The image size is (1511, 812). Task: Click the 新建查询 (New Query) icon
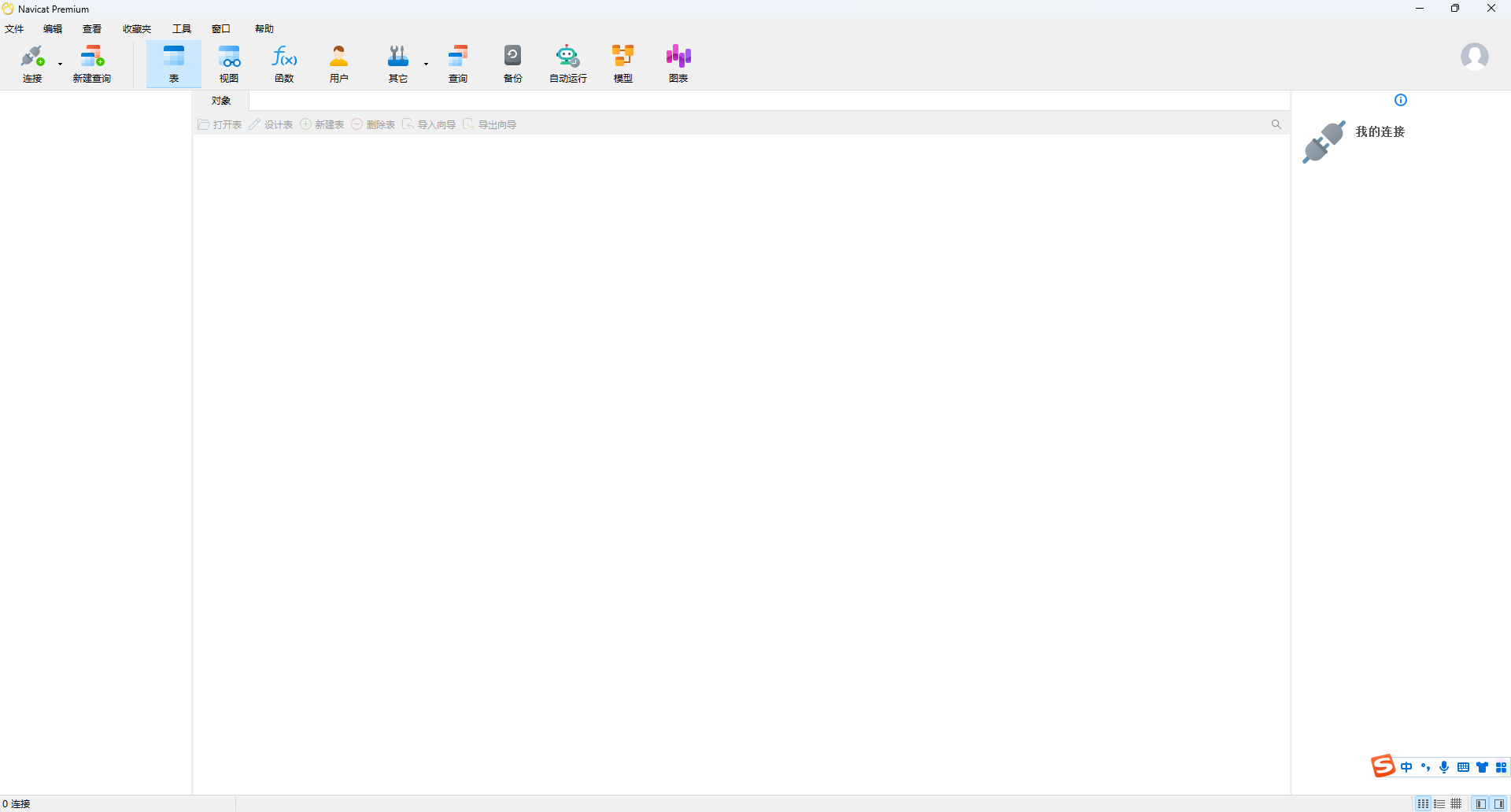click(92, 63)
